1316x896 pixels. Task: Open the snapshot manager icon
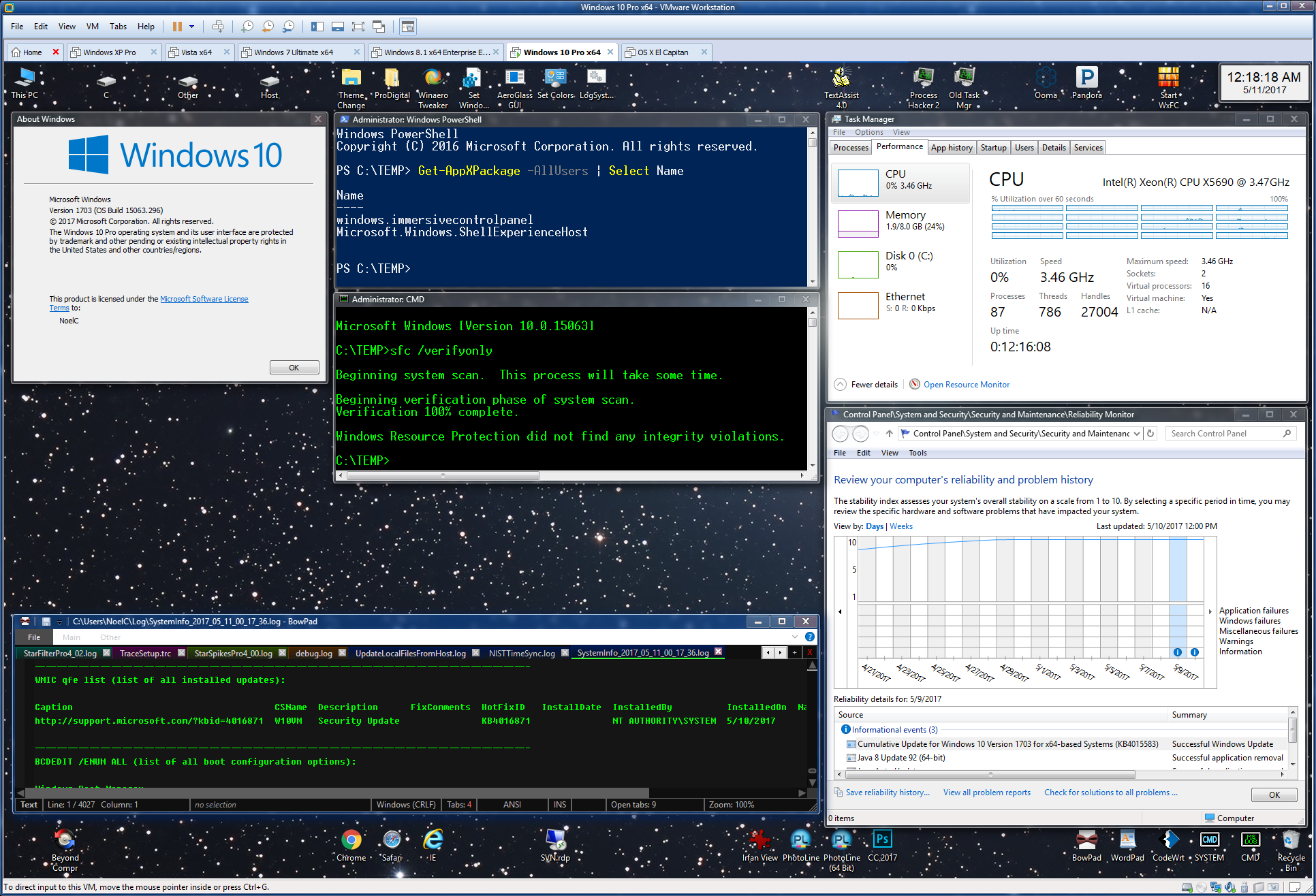pyautogui.click(x=289, y=27)
